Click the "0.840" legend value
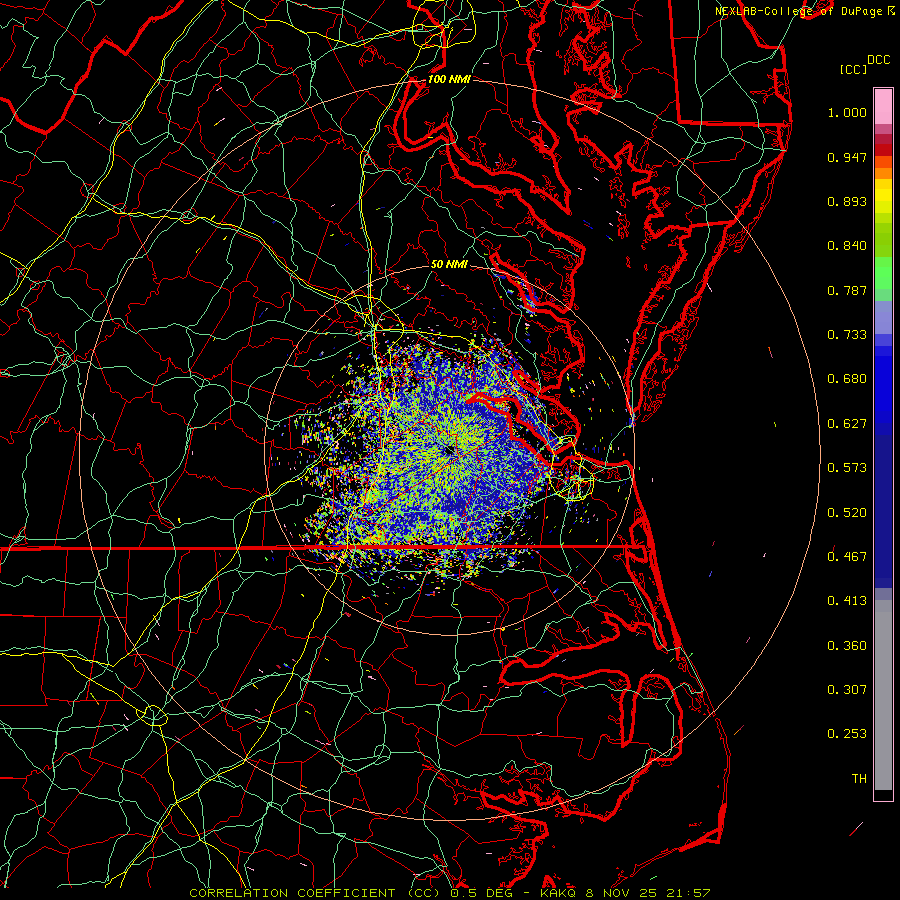 click(847, 246)
